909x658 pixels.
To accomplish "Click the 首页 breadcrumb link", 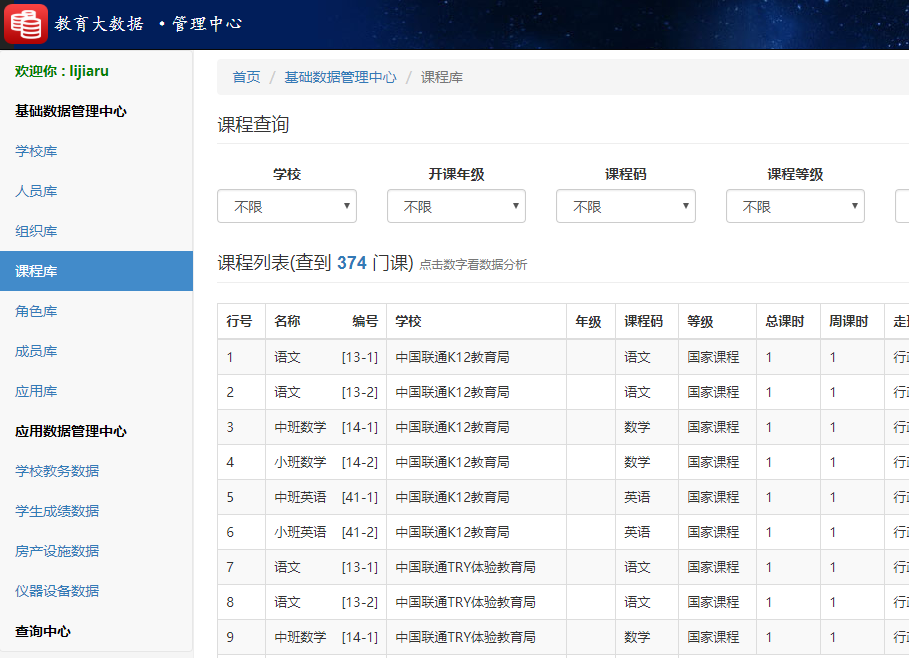I will (x=245, y=76).
